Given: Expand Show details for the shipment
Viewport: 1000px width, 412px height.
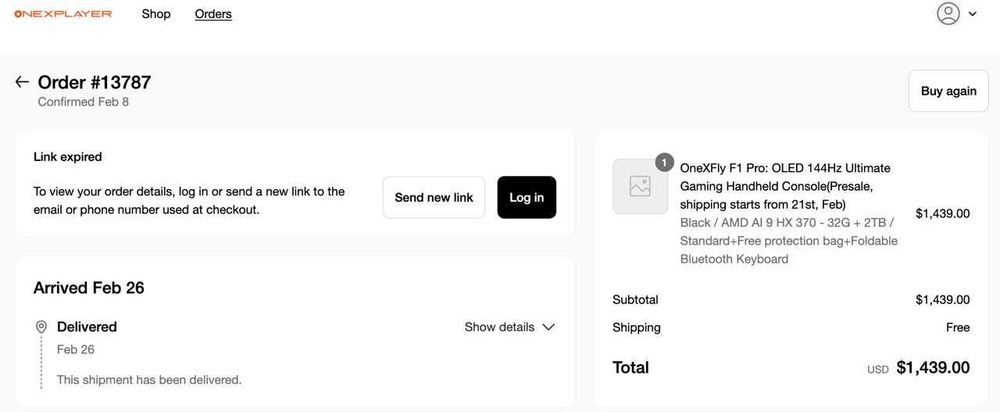Looking at the screenshot, I should click(x=499, y=327).
